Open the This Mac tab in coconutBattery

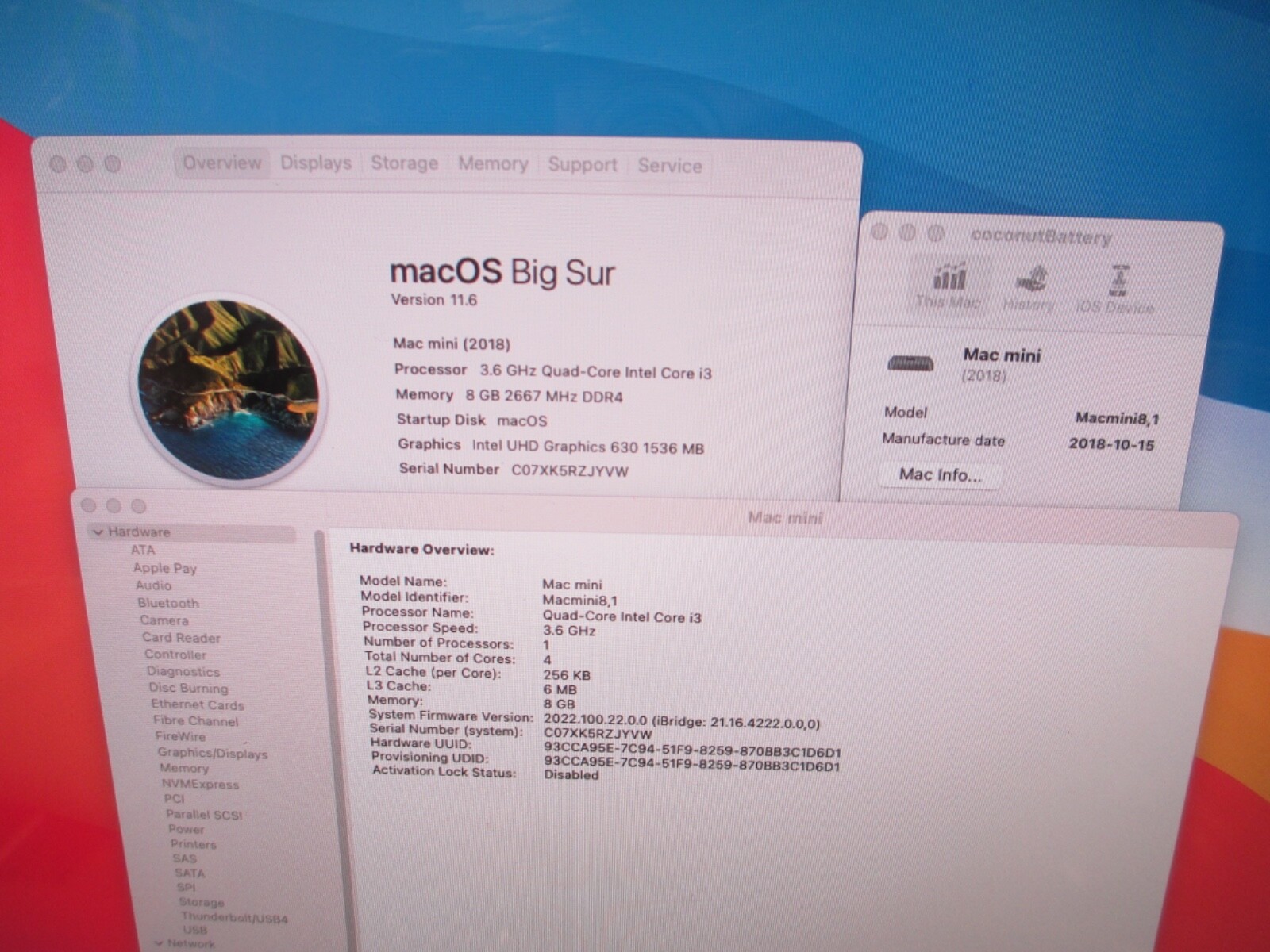[x=949, y=286]
